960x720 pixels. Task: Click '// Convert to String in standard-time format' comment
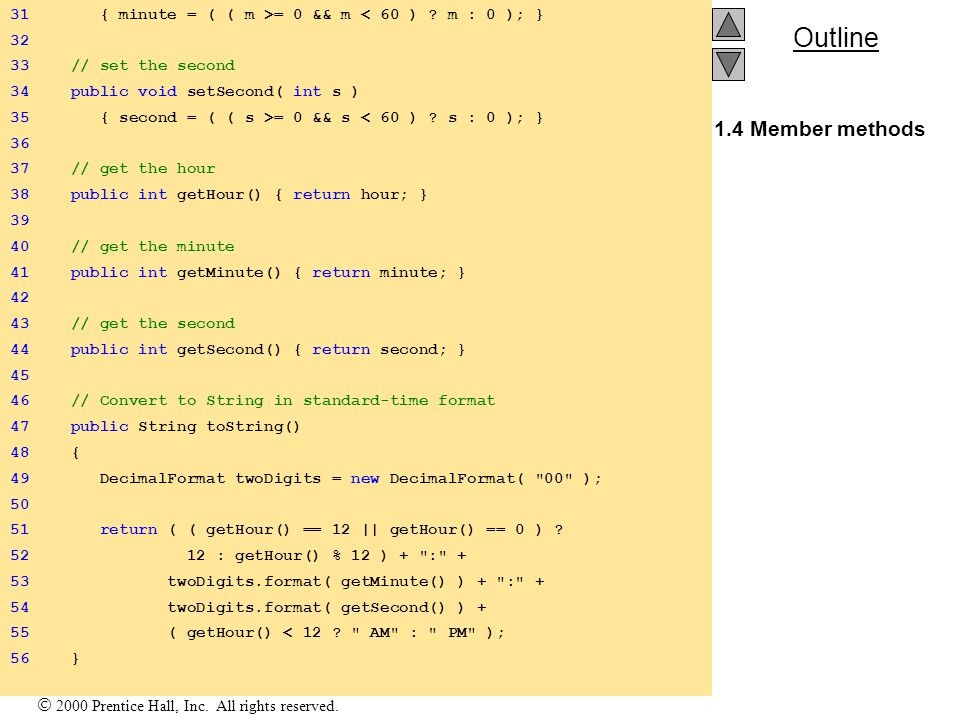[283, 400]
